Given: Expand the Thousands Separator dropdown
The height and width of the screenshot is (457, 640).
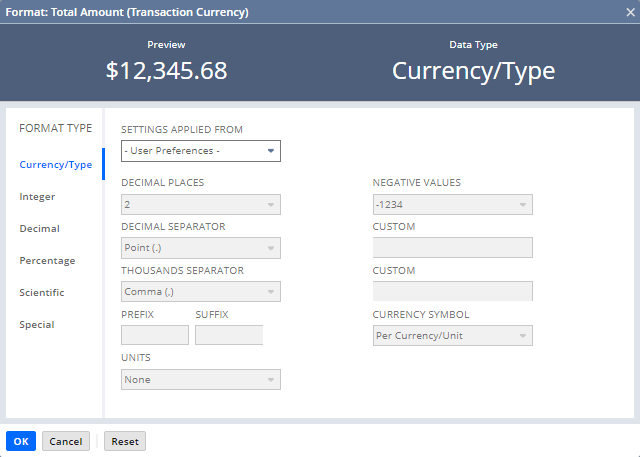Looking at the screenshot, I should pos(200,292).
